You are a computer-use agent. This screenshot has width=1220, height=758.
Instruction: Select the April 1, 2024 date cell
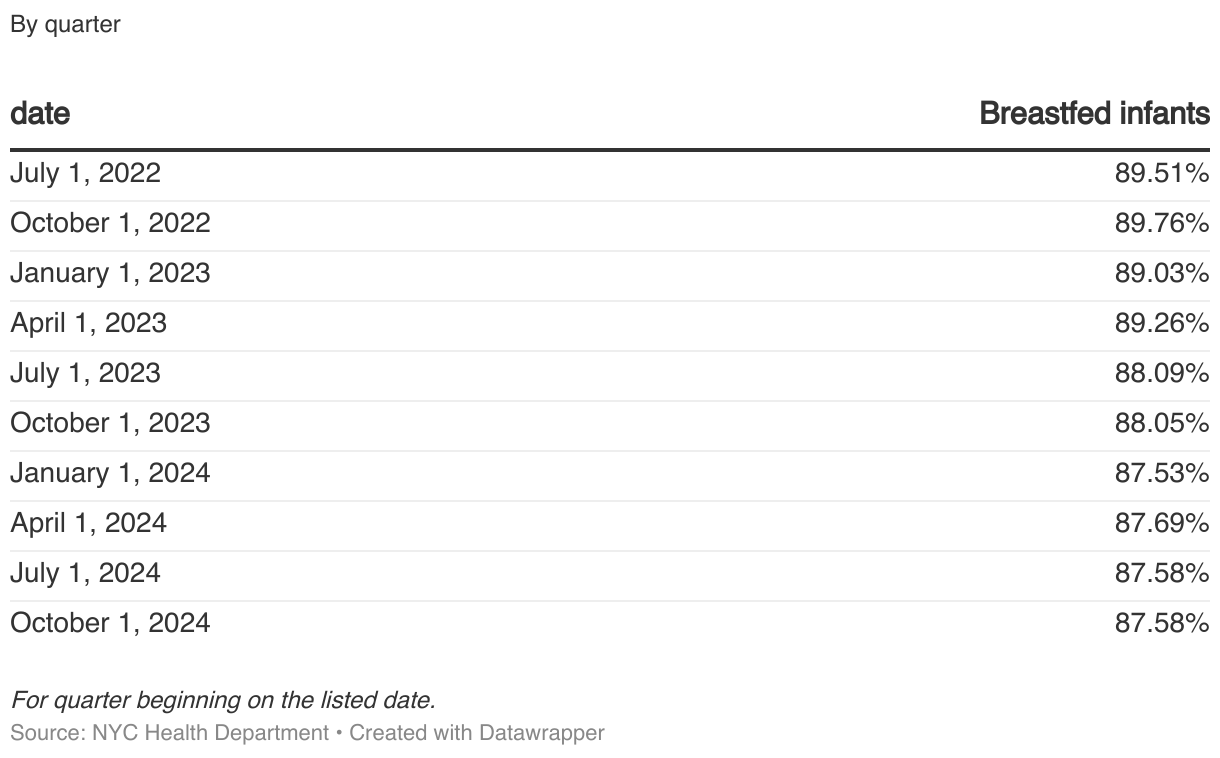click(x=88, y=523)
